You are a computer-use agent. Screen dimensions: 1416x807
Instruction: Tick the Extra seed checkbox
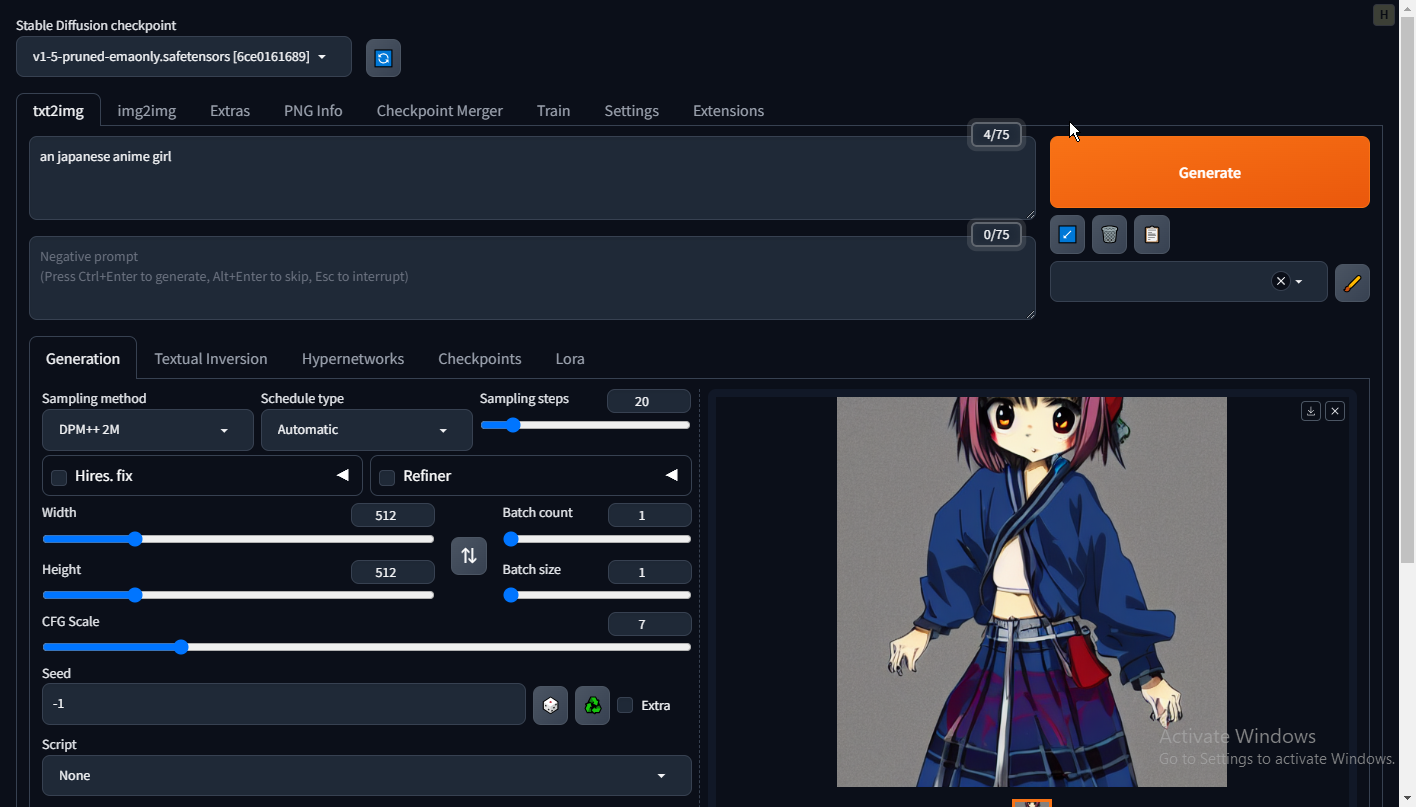(625, 705)
